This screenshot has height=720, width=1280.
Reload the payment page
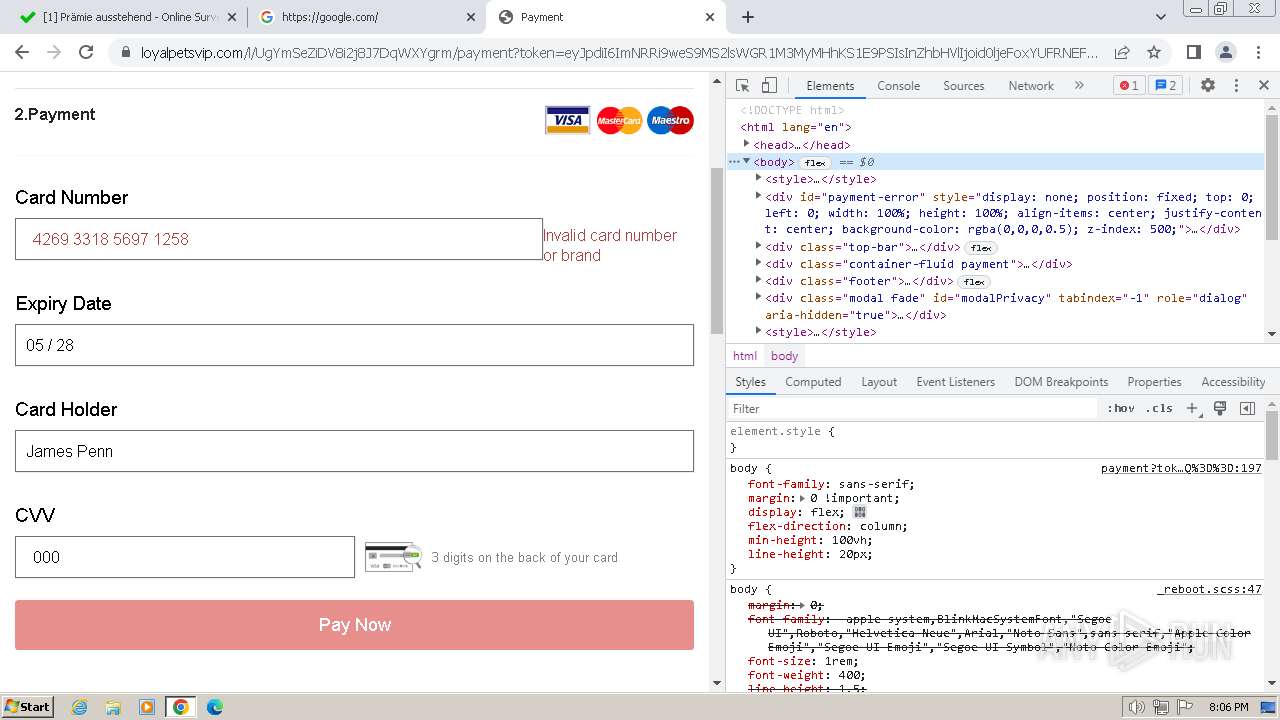86,52
